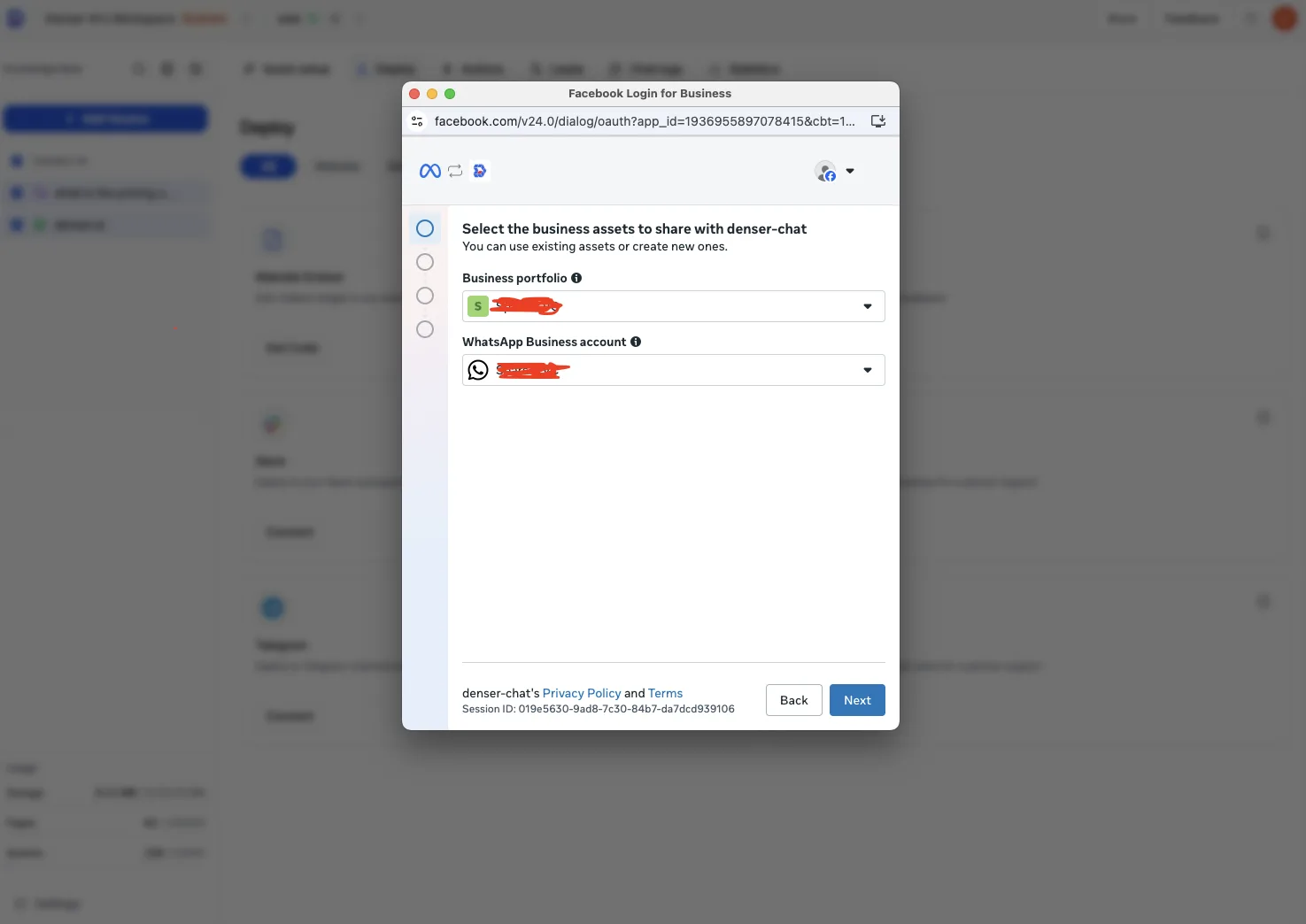
Task: Click the open-in-app icon beside the URL
Action: tap(878, 121)
